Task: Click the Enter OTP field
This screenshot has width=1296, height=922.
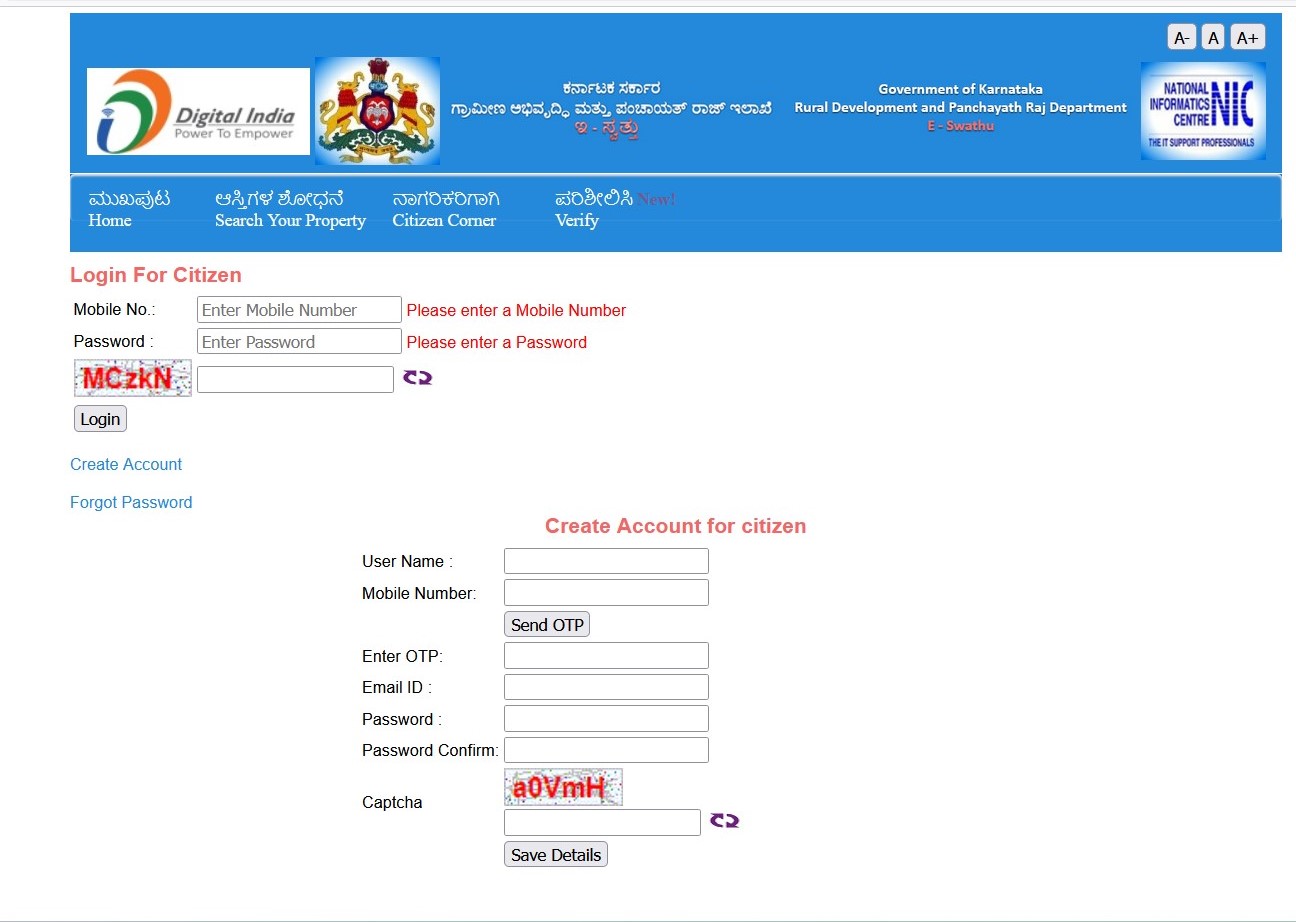Action: 606,656
